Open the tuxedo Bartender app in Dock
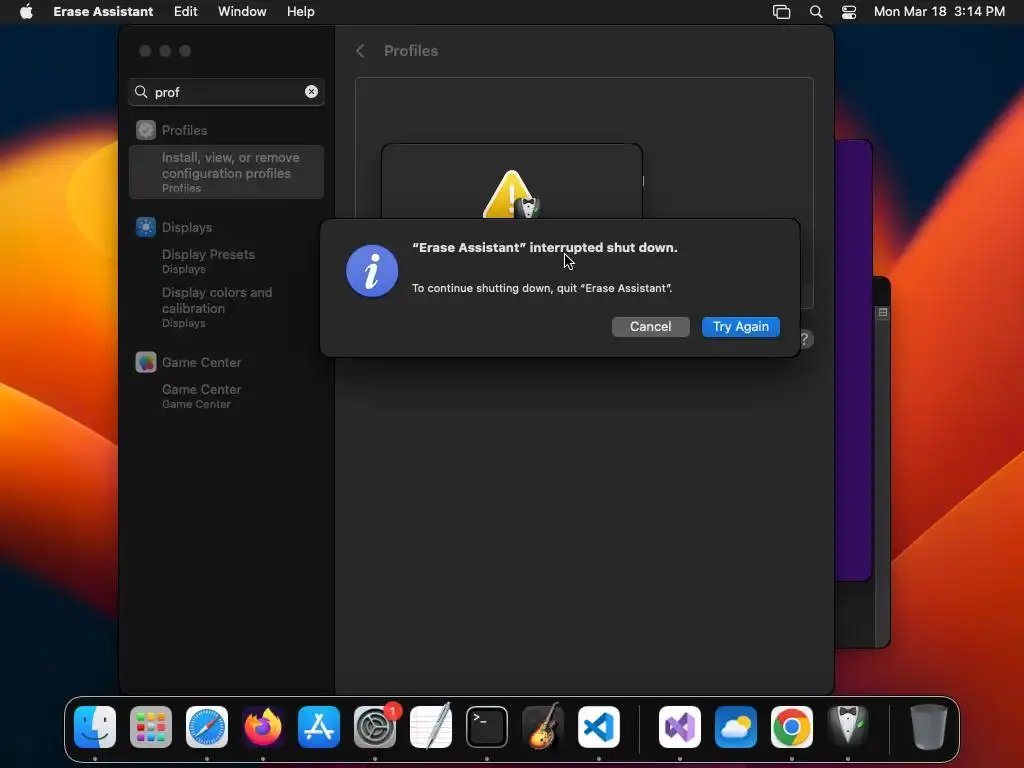 click(x=848, y=727)
